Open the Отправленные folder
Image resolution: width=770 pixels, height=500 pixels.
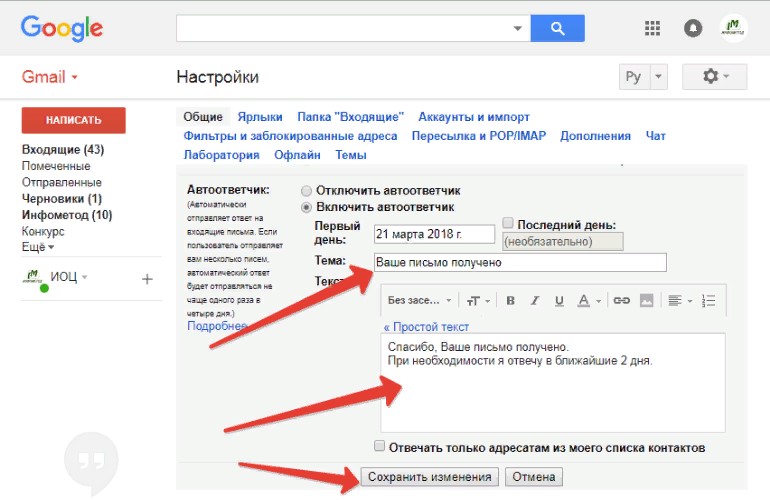[x=62, y=182]
